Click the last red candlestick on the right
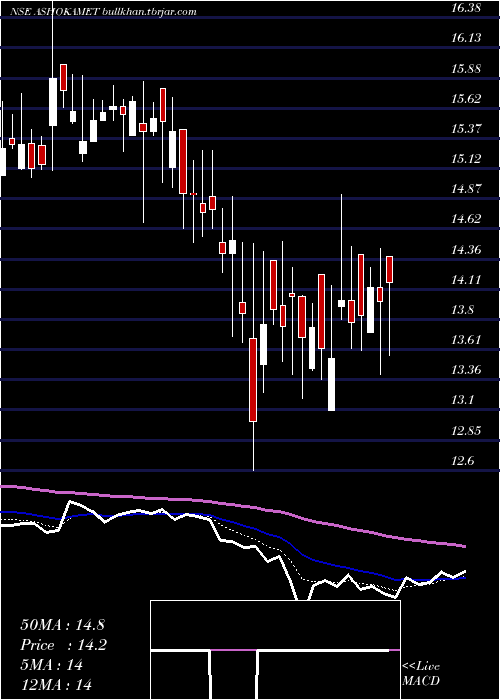 [x=389, y=269]
